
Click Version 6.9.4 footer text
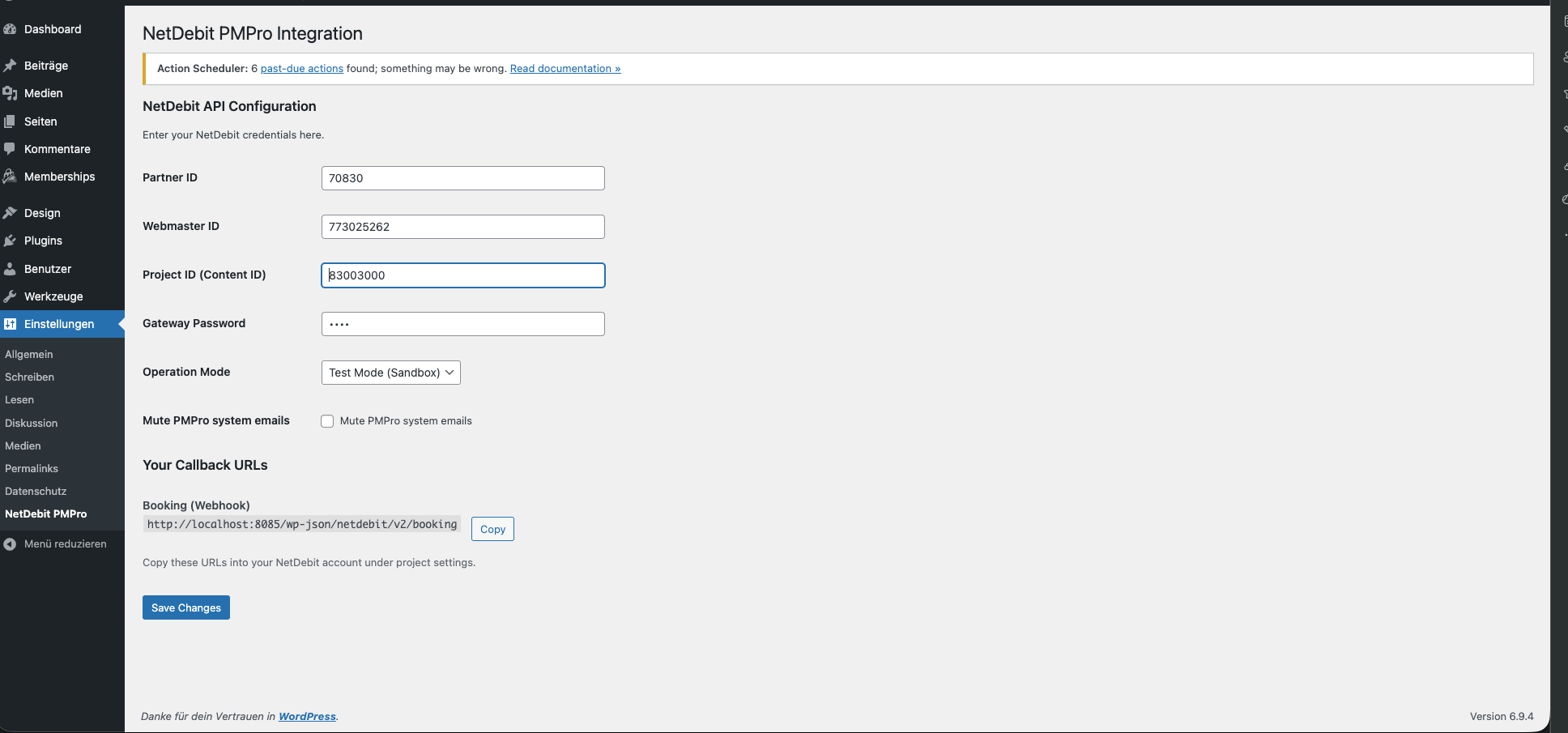(1502, 717)
